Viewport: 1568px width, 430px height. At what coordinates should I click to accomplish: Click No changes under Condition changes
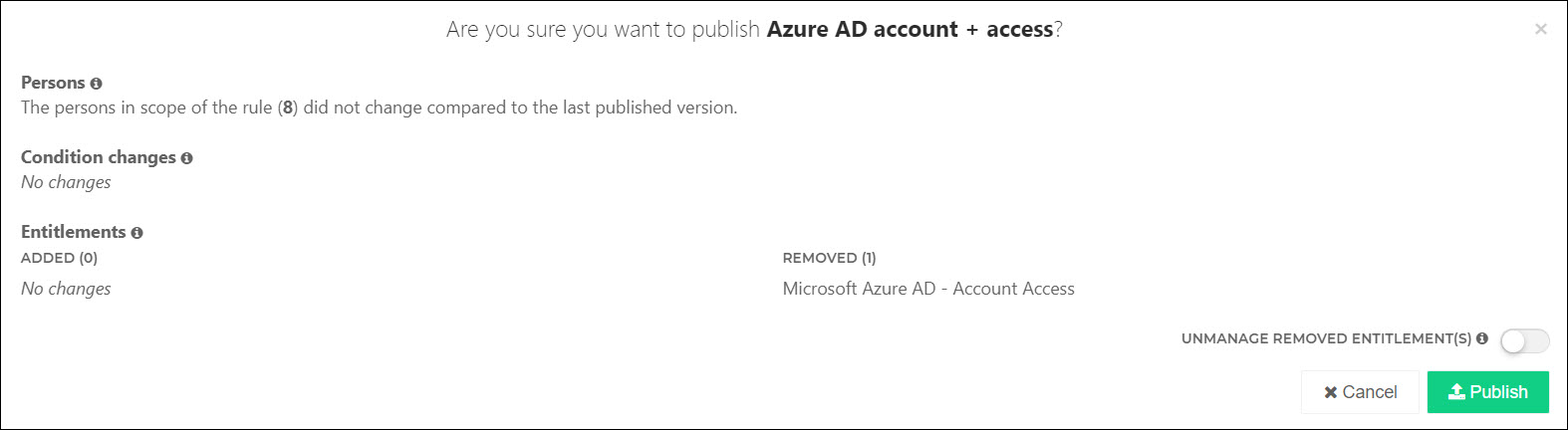point(66,182)
